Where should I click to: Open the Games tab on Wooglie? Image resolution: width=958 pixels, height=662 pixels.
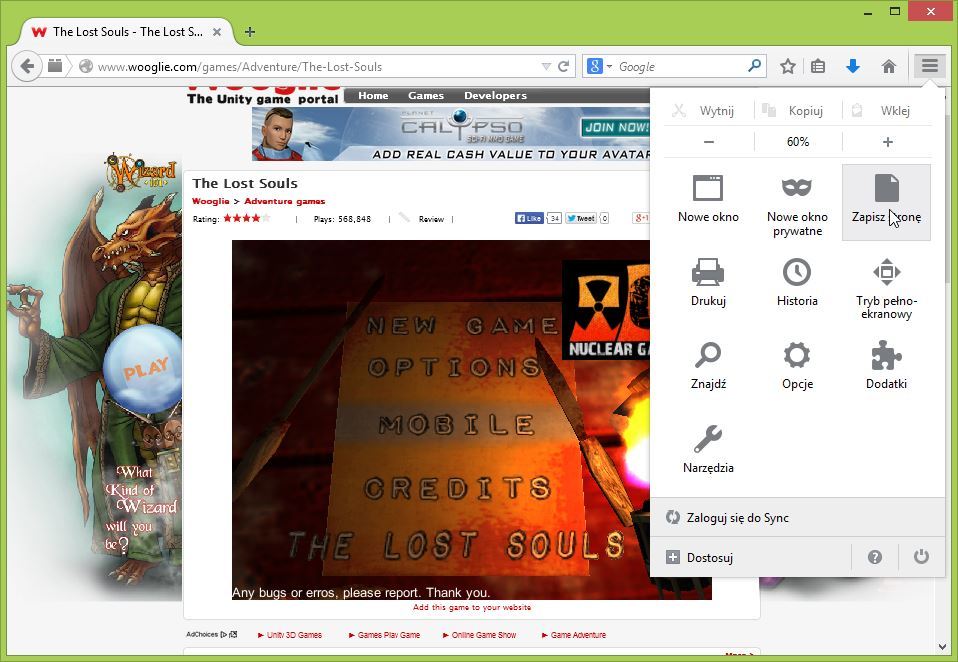tap(426, 95)
